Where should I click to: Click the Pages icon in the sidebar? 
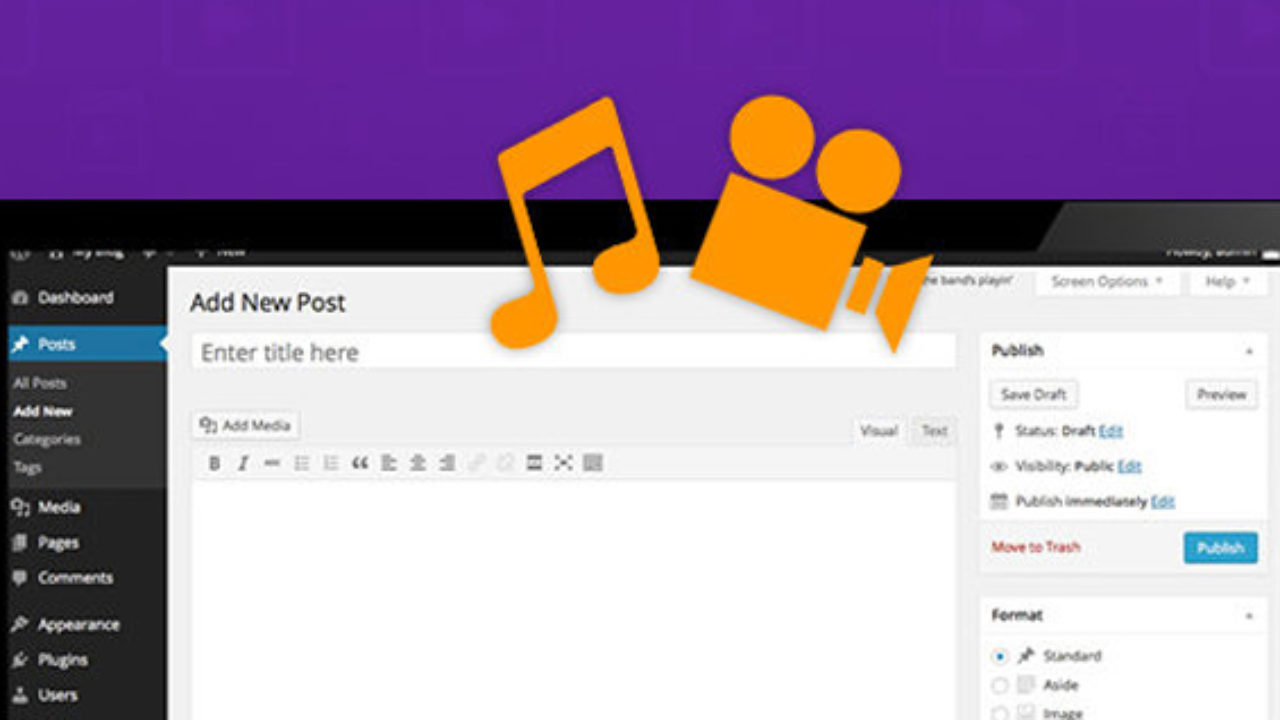pos(20,543)
